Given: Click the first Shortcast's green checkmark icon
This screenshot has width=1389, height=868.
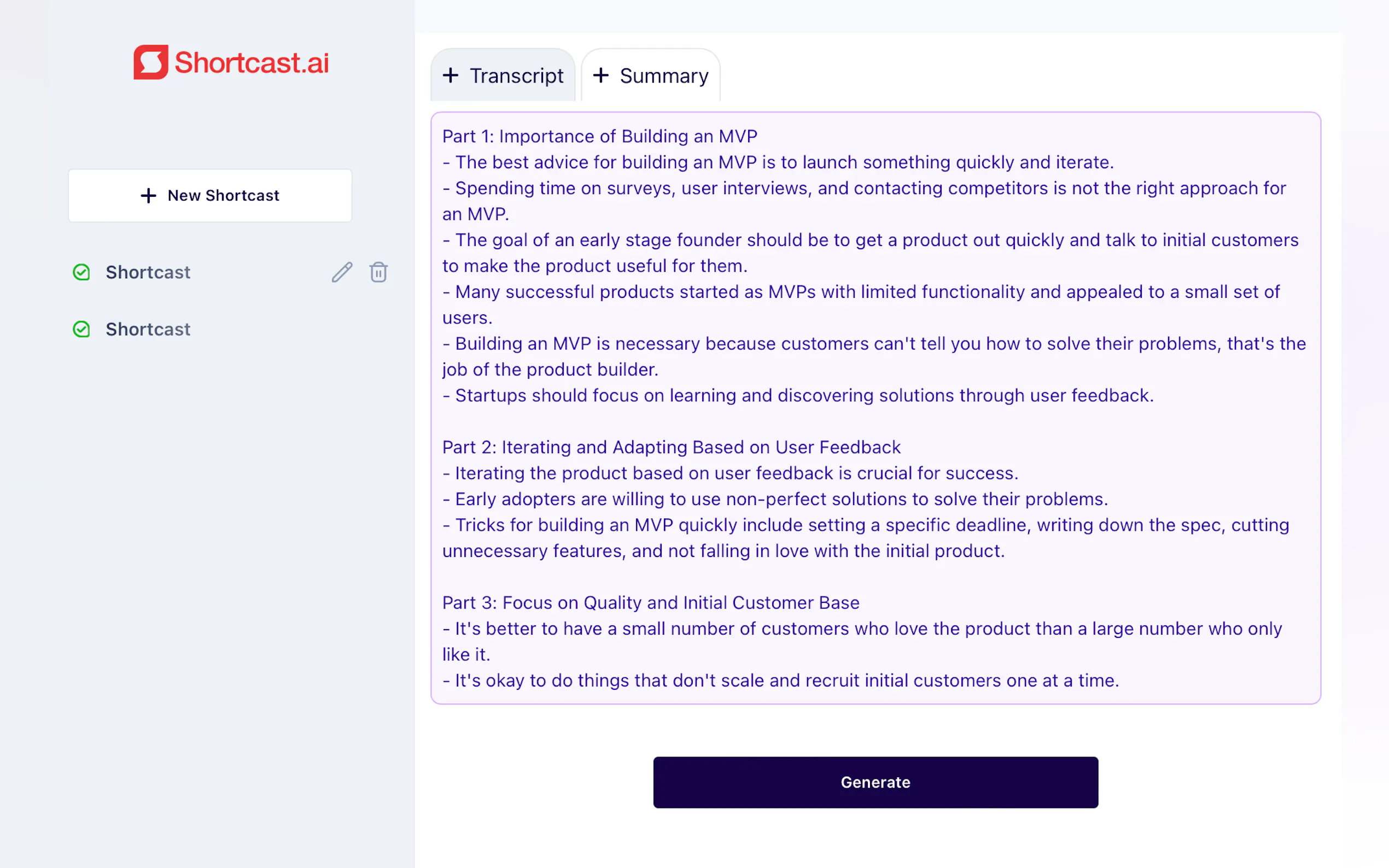Looking at the screenshot, I should (x=81, y=272).
